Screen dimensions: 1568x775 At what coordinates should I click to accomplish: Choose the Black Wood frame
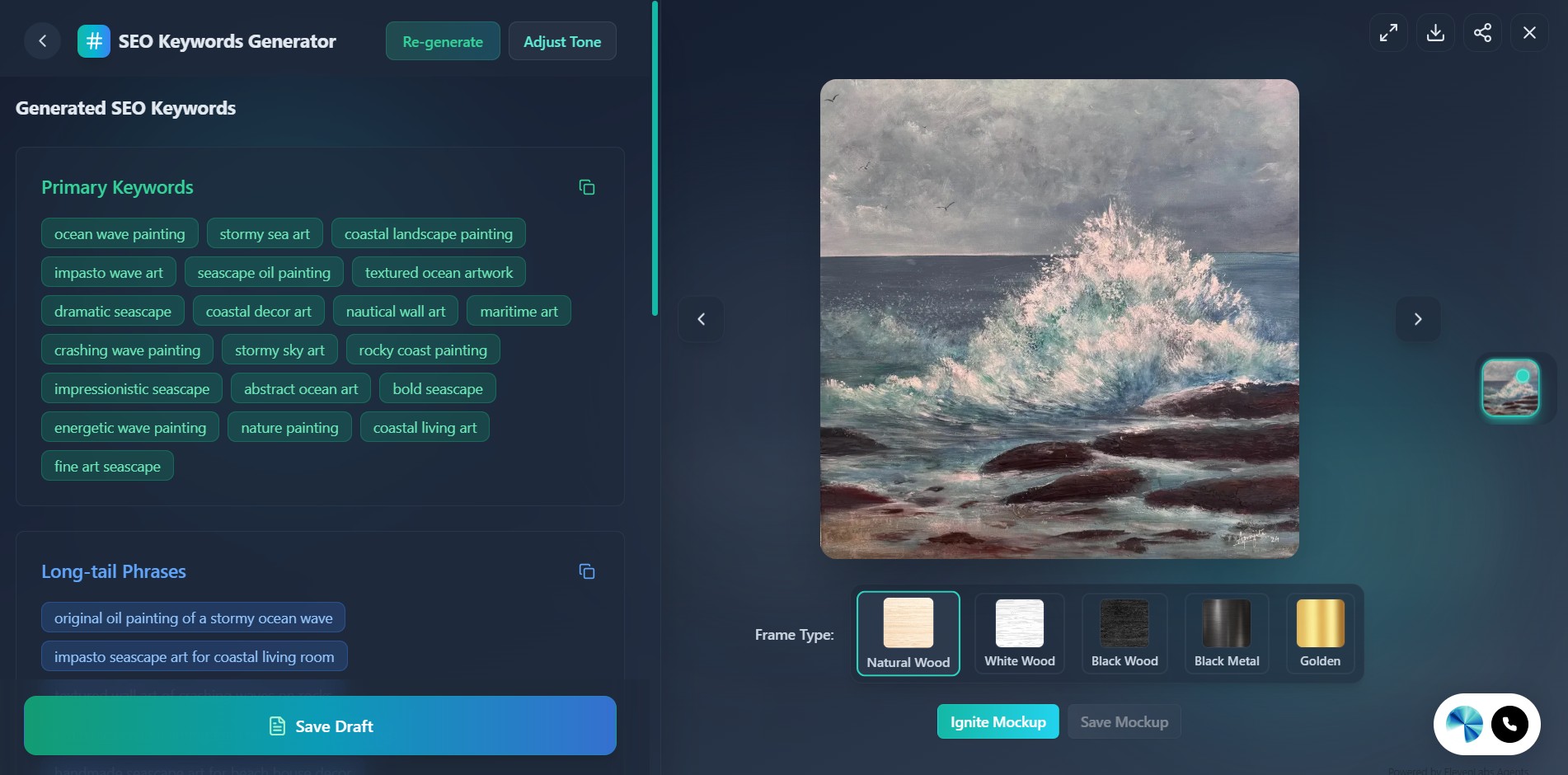tap(1124, 633)
